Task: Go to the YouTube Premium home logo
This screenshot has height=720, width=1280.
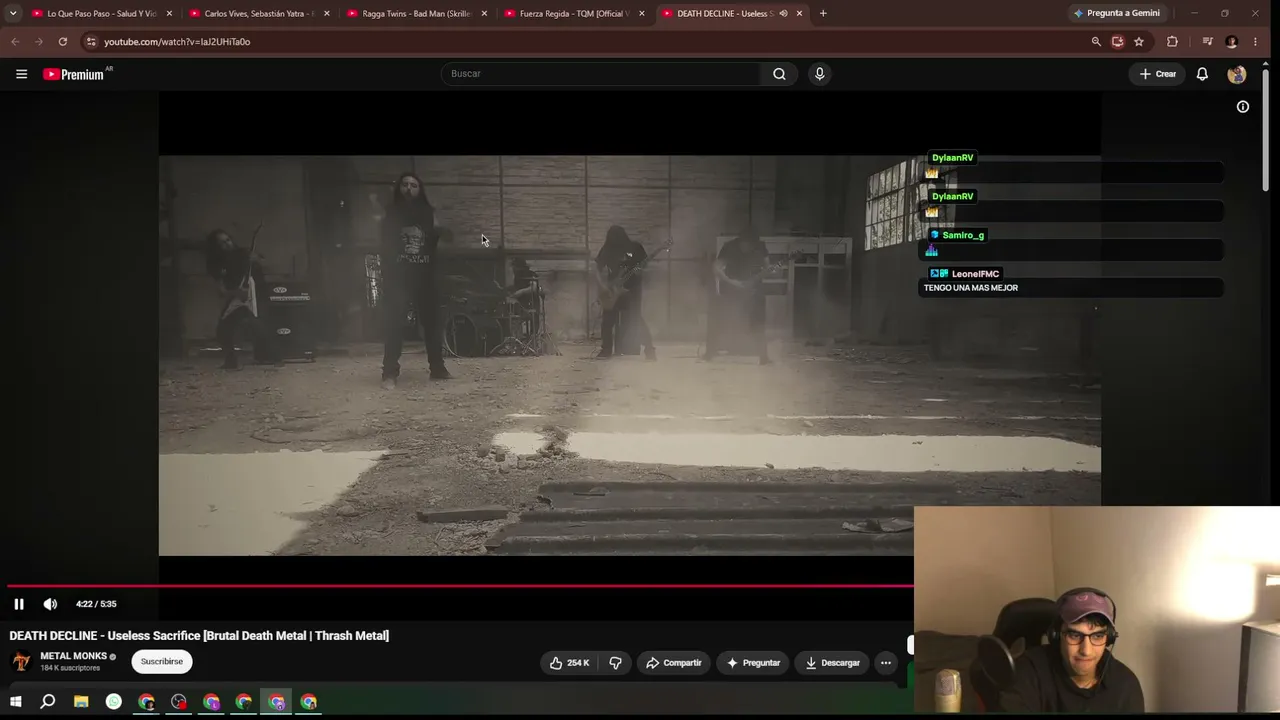Action: pos(74,74)
